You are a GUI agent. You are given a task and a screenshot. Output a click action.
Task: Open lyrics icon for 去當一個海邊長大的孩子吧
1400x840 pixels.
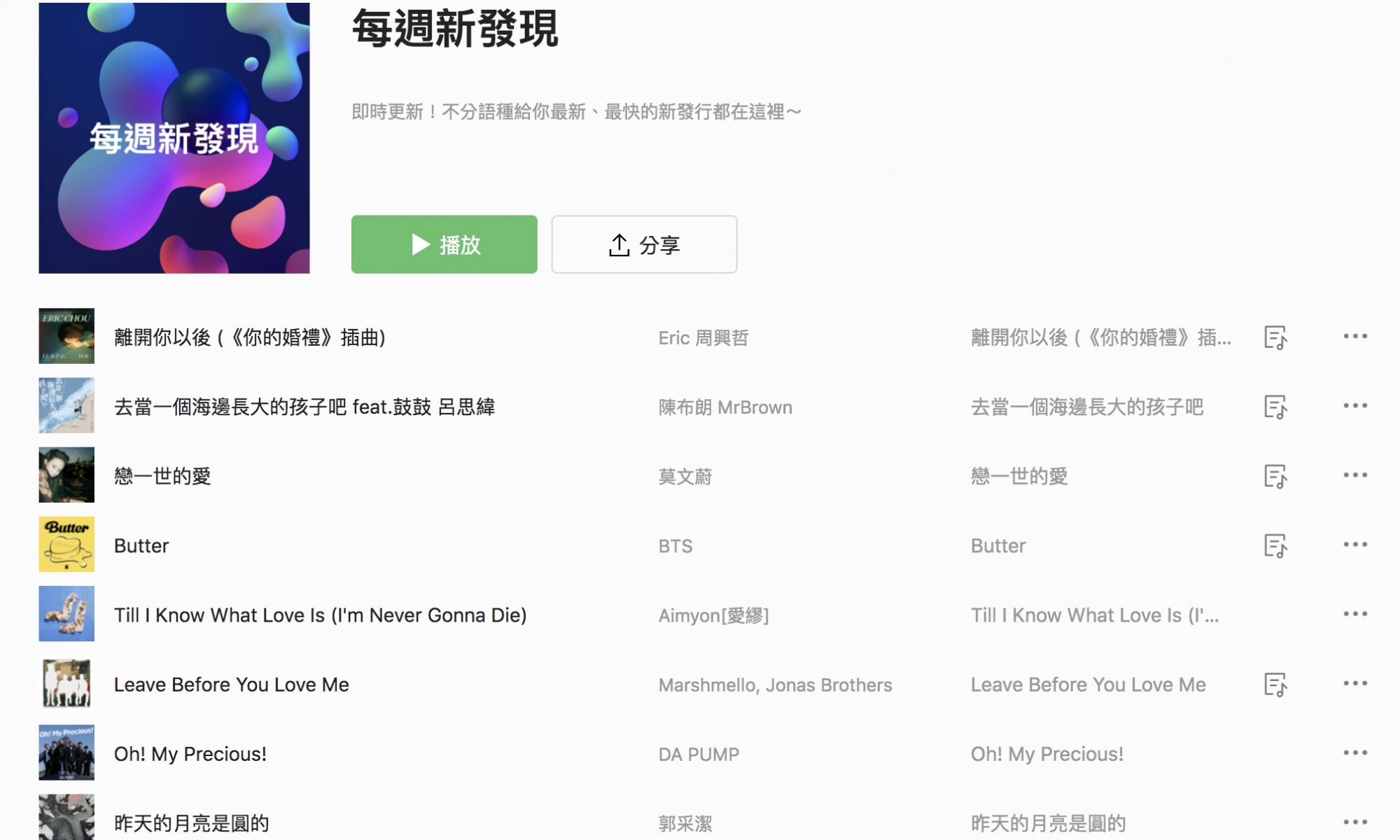(x=1275, y=407)
